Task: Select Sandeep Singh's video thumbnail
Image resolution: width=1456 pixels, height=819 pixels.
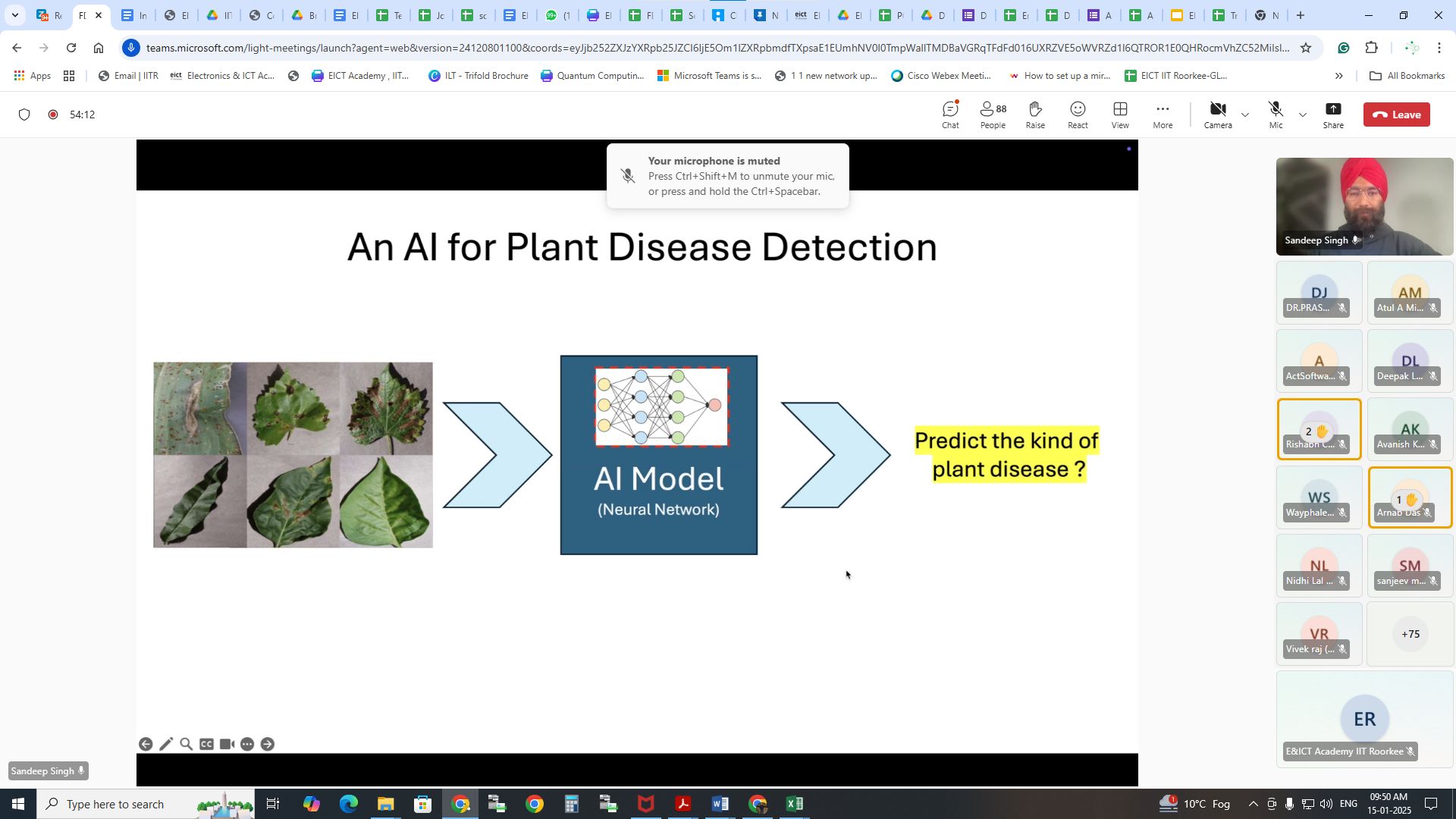Action: click(x=1364, y=206)
